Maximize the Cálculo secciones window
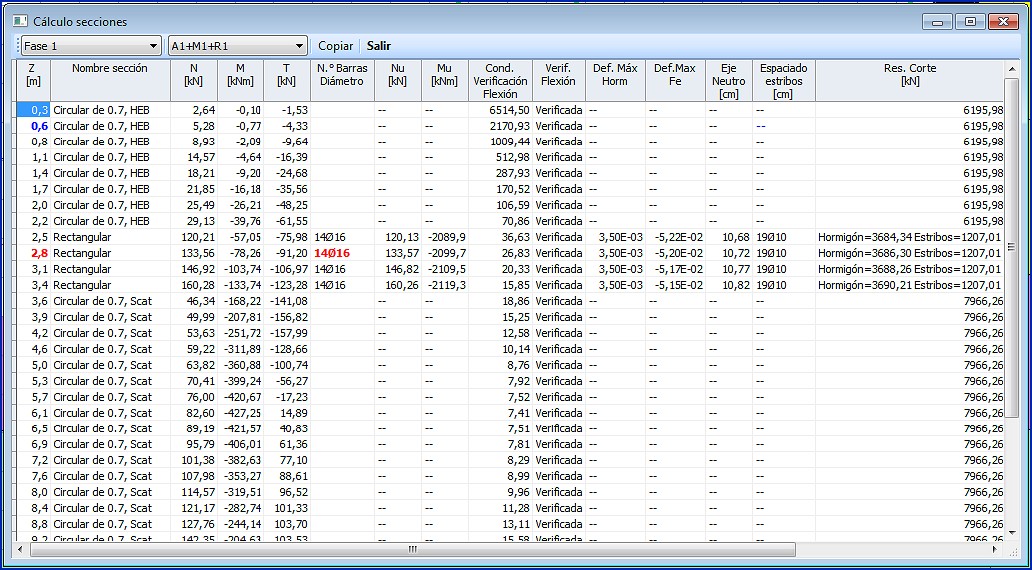 coord(969,21)
